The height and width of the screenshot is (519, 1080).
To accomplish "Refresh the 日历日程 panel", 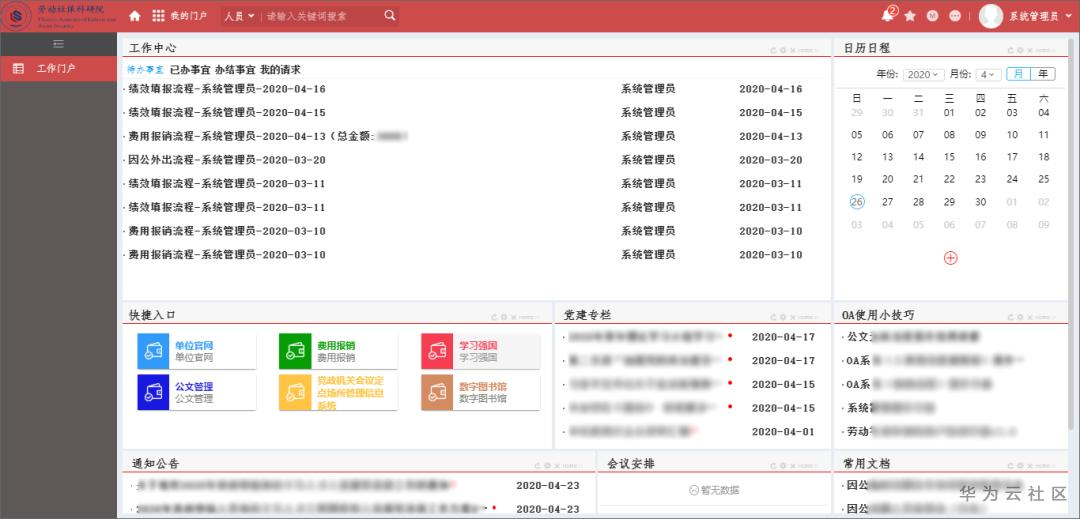I will [x=1010, y=50].
